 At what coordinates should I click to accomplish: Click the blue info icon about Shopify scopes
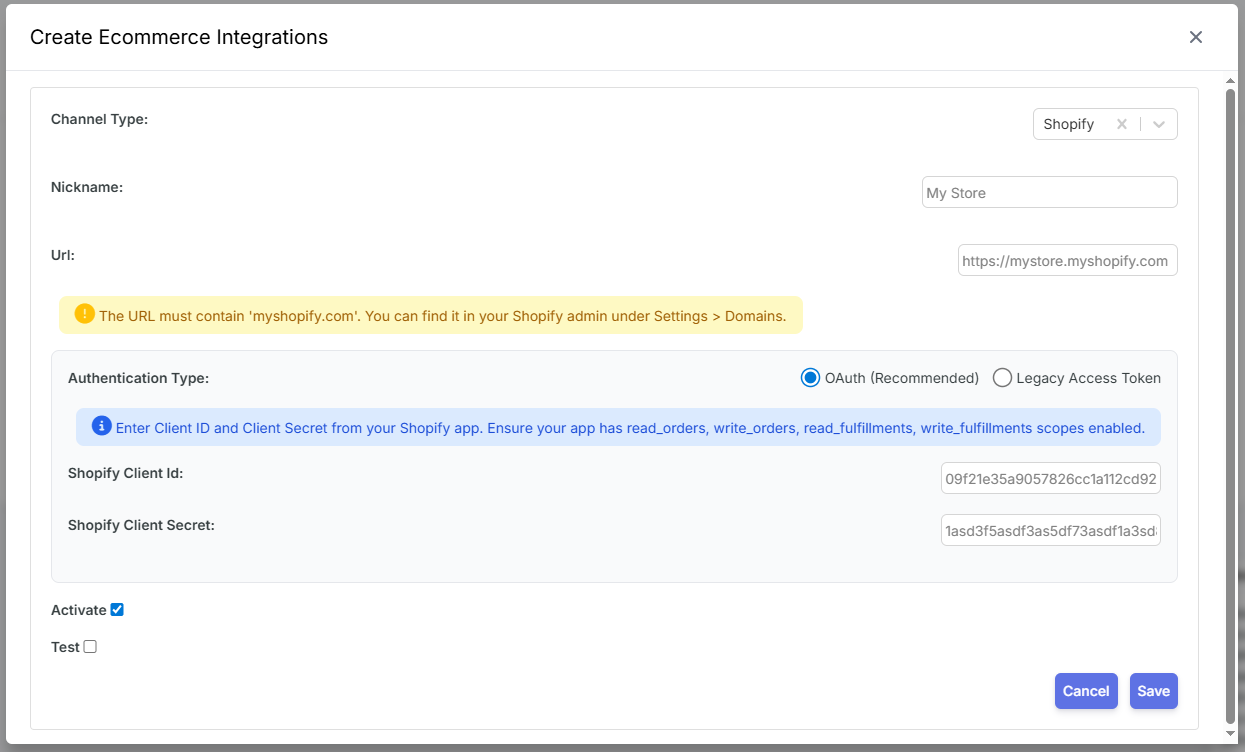tap(100, 425)
